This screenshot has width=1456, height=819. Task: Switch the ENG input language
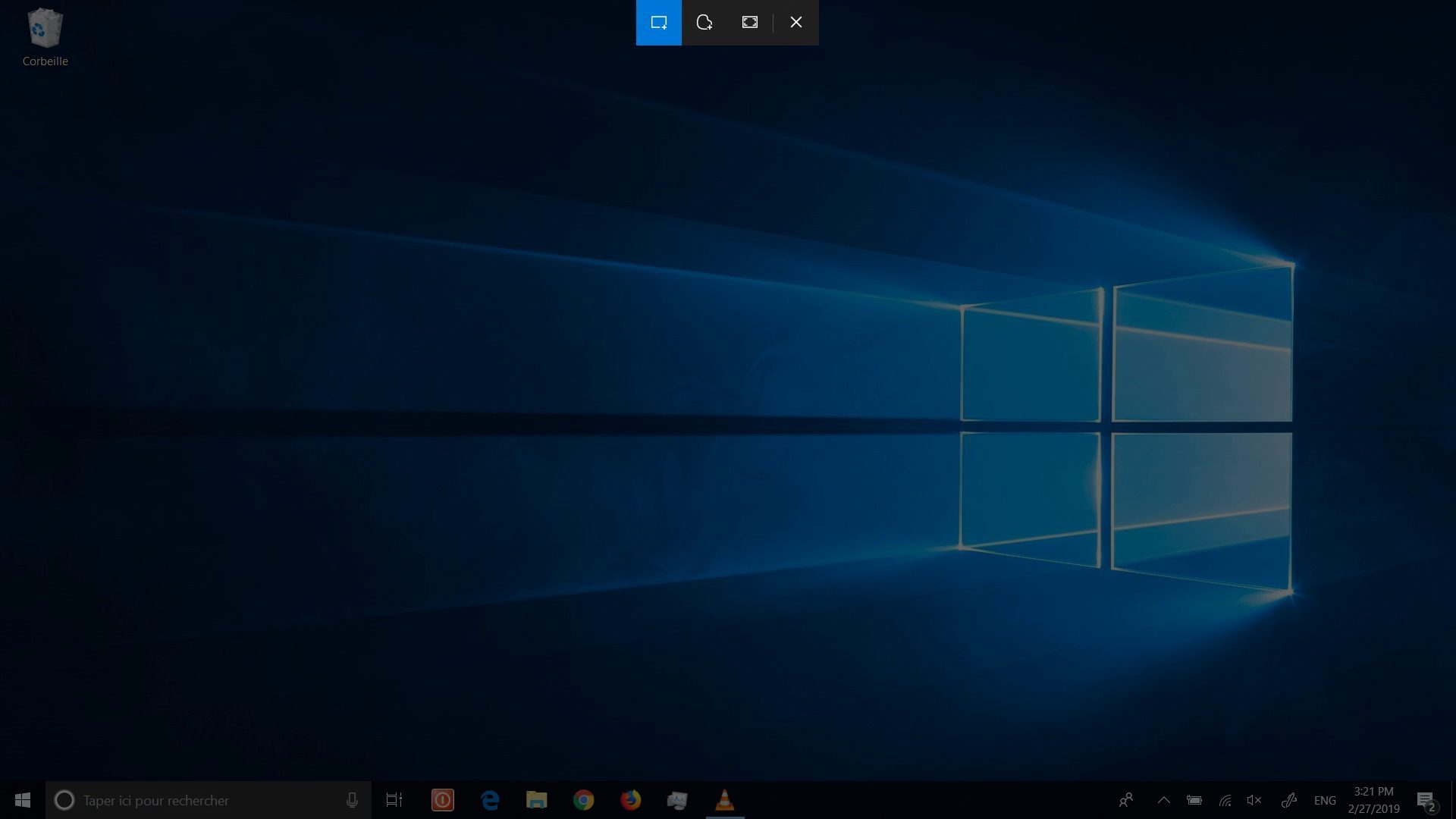1325,800
